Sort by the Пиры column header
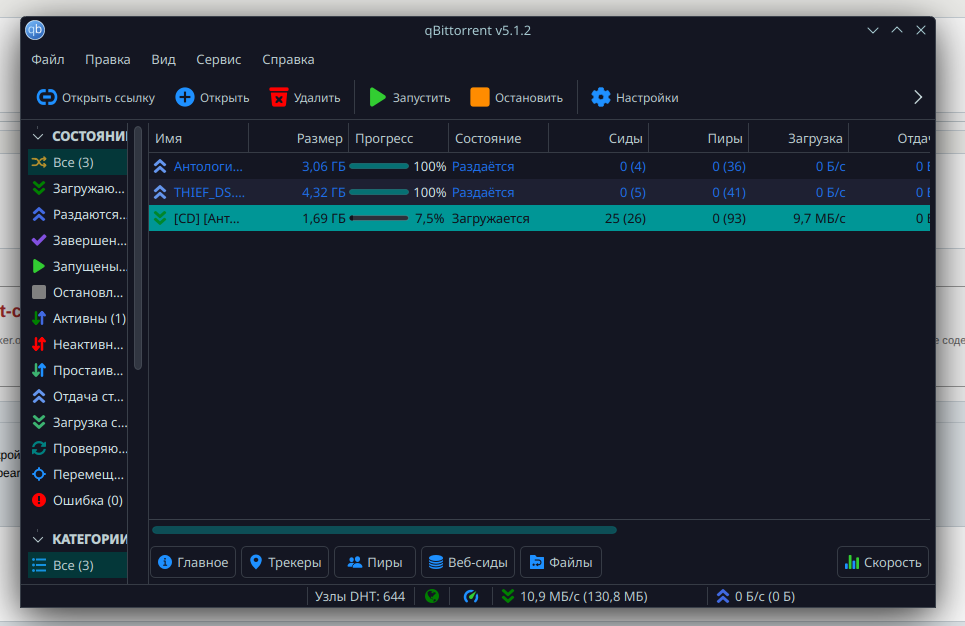Viewport: 965px width, 626px height. [699, 138]
